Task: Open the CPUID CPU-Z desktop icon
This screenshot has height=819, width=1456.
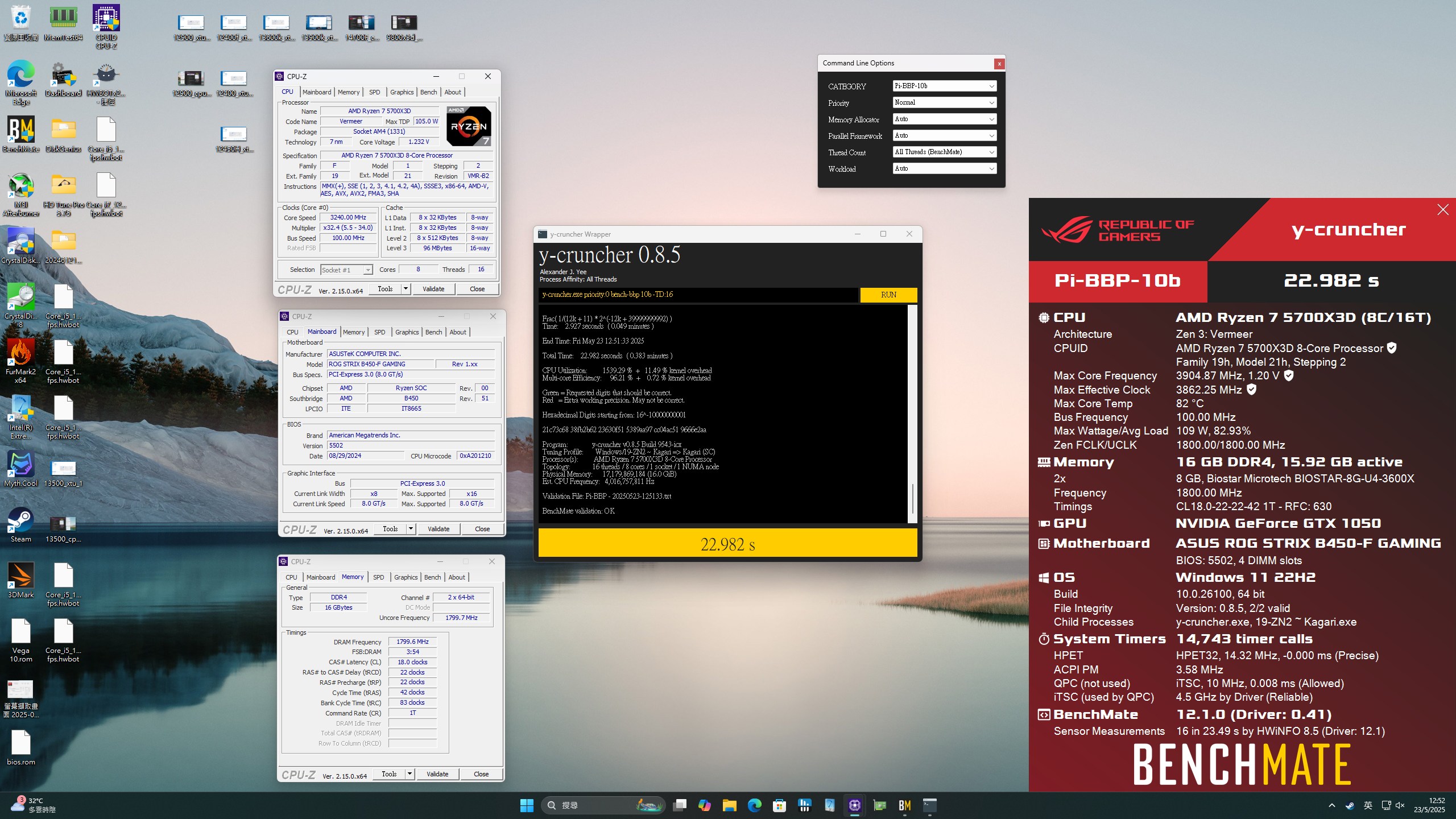Action: 106,27
